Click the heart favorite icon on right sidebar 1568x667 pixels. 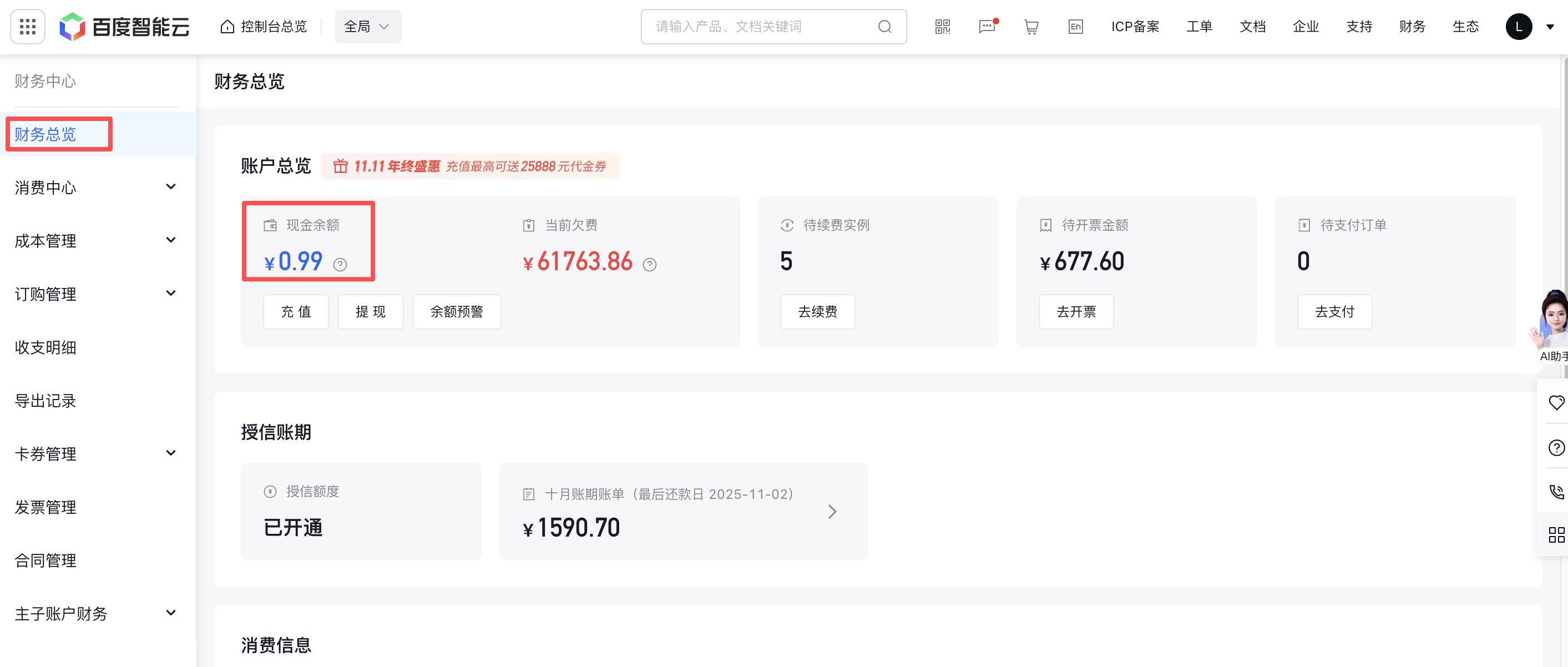(1556, 402)
